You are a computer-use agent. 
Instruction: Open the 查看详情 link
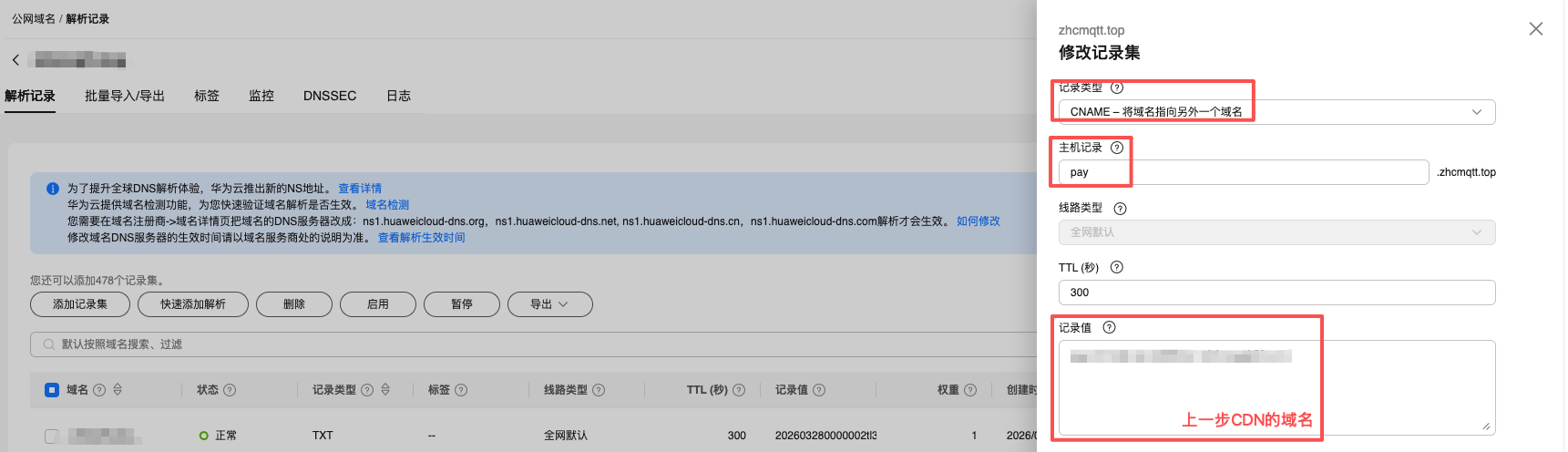(360, 189)
